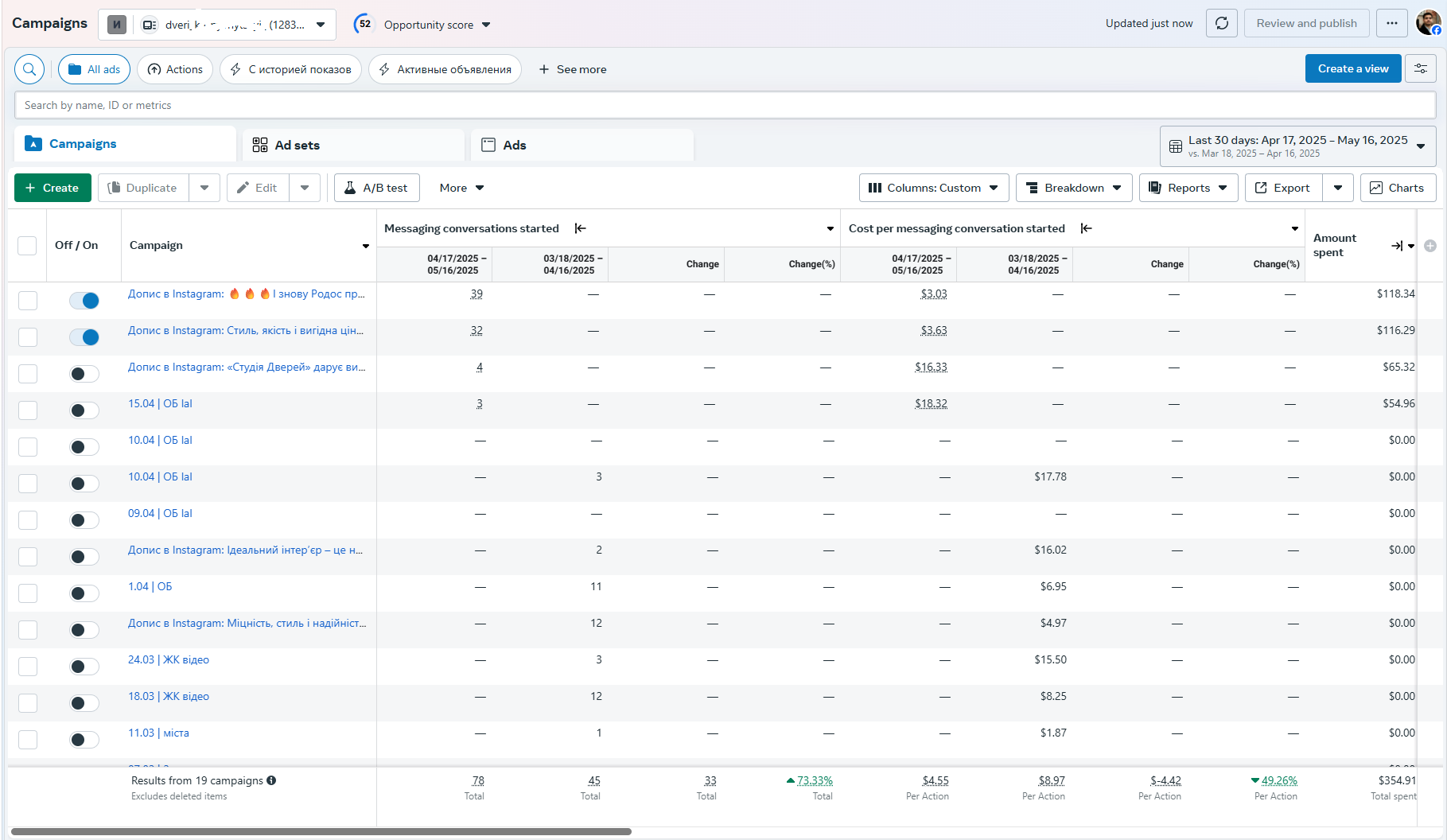Add a new column with plus icon
Image resolution: width=1447 pixels, height=840 pixels.
pyautogui.click(x=1430, y=246)
